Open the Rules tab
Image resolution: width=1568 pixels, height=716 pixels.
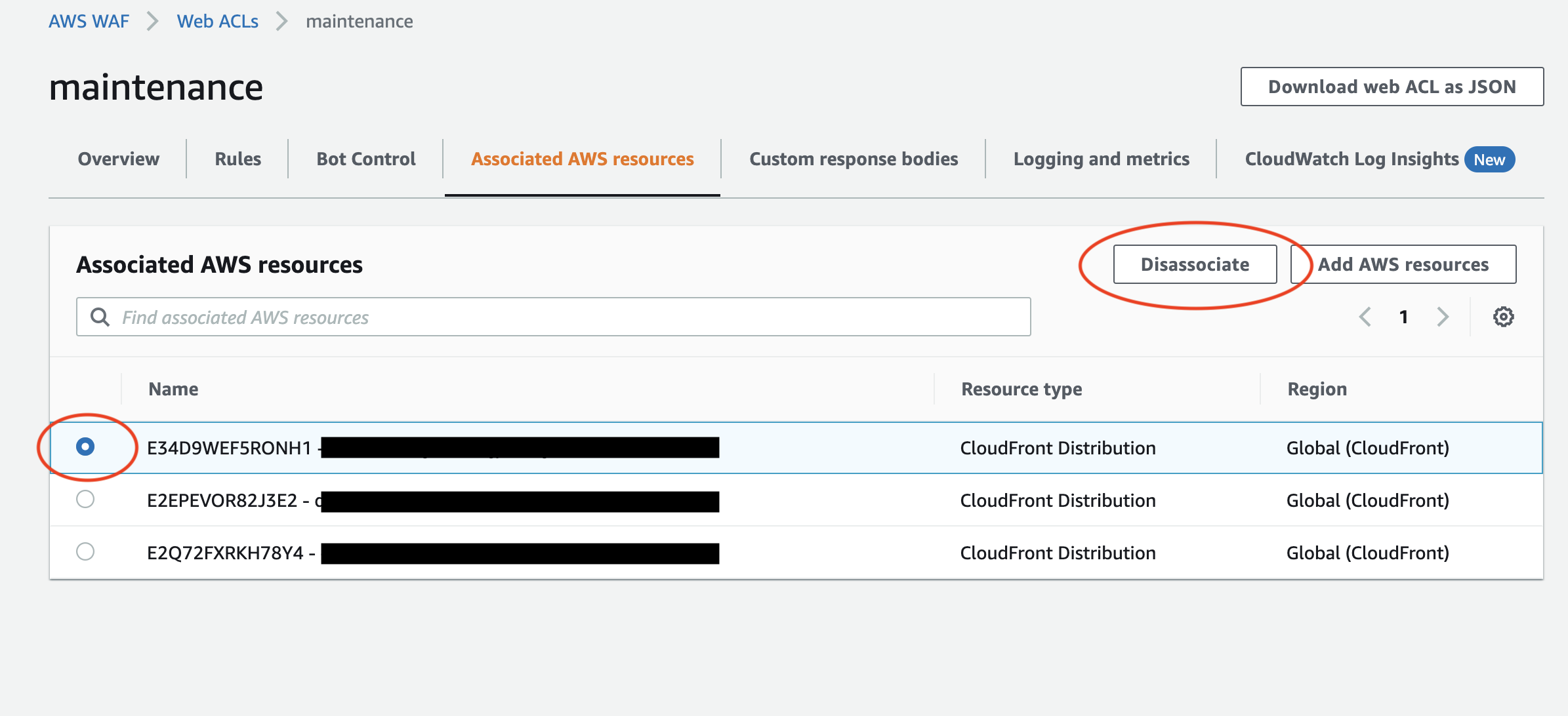pyautogui.click(x=238, y=159)
